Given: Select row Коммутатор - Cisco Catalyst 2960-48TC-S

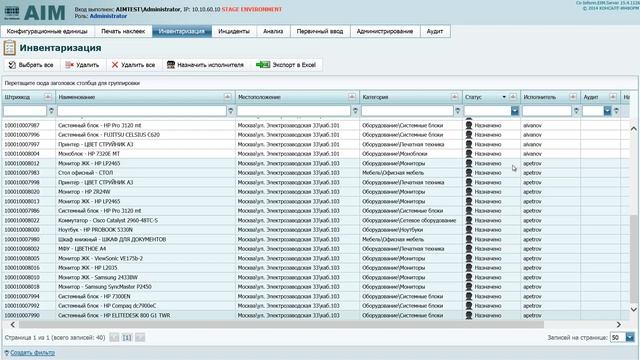Looking at the screenshot, I should 316,220.
